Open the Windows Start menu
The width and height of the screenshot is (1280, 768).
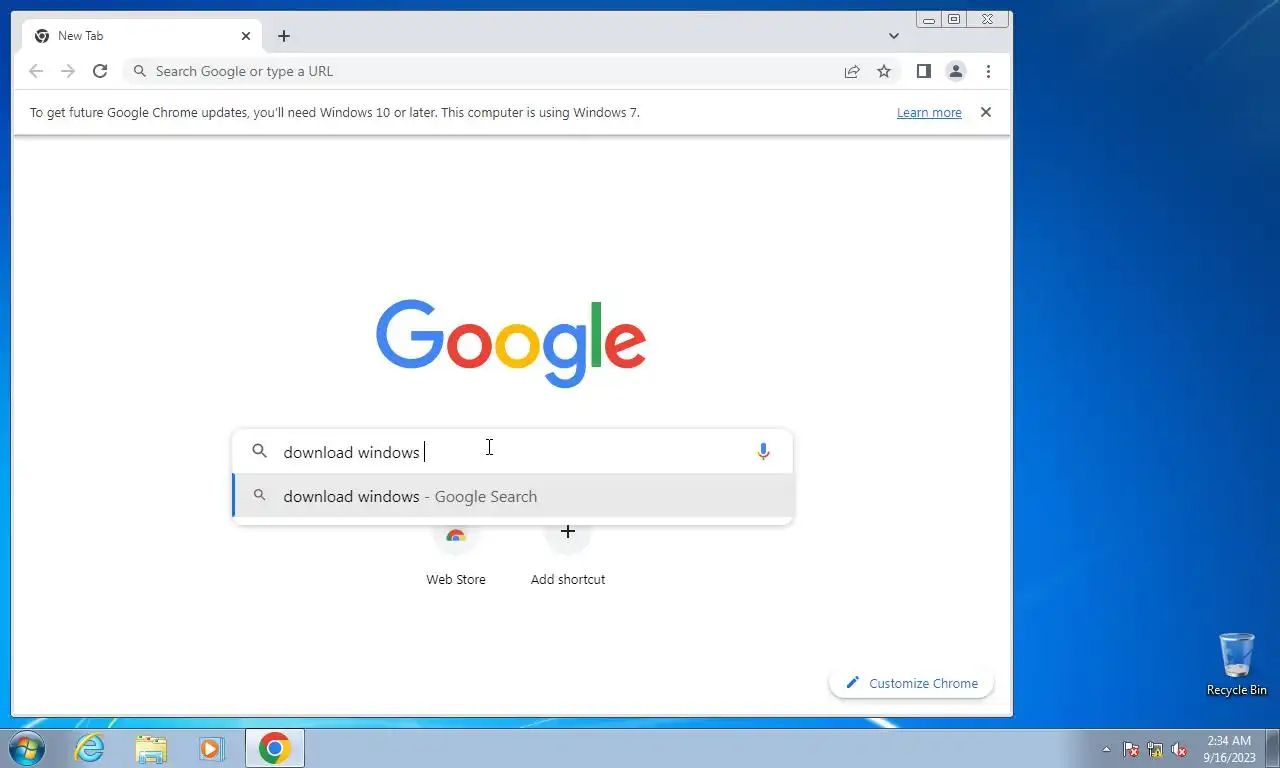(x=26, y=748)
